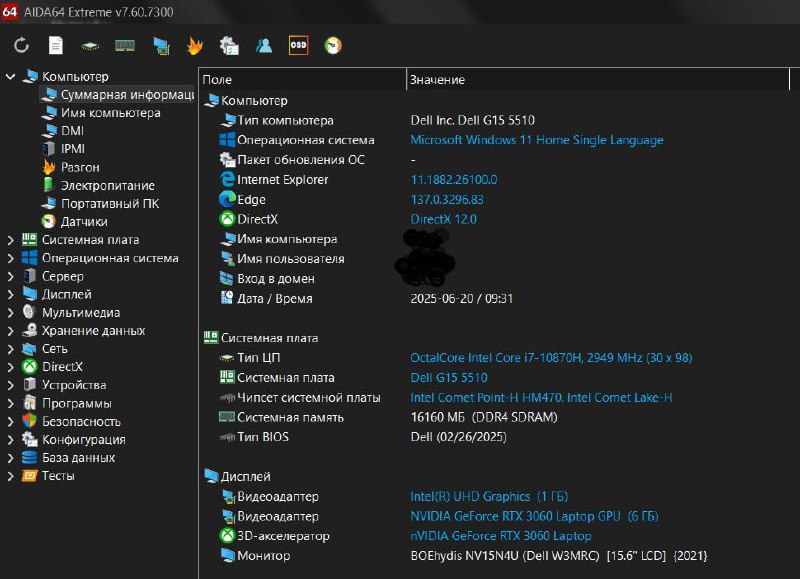Viewport: 800px width, 579px height.
Task: Select Устройства in the left tree
Action: point(65,385)
